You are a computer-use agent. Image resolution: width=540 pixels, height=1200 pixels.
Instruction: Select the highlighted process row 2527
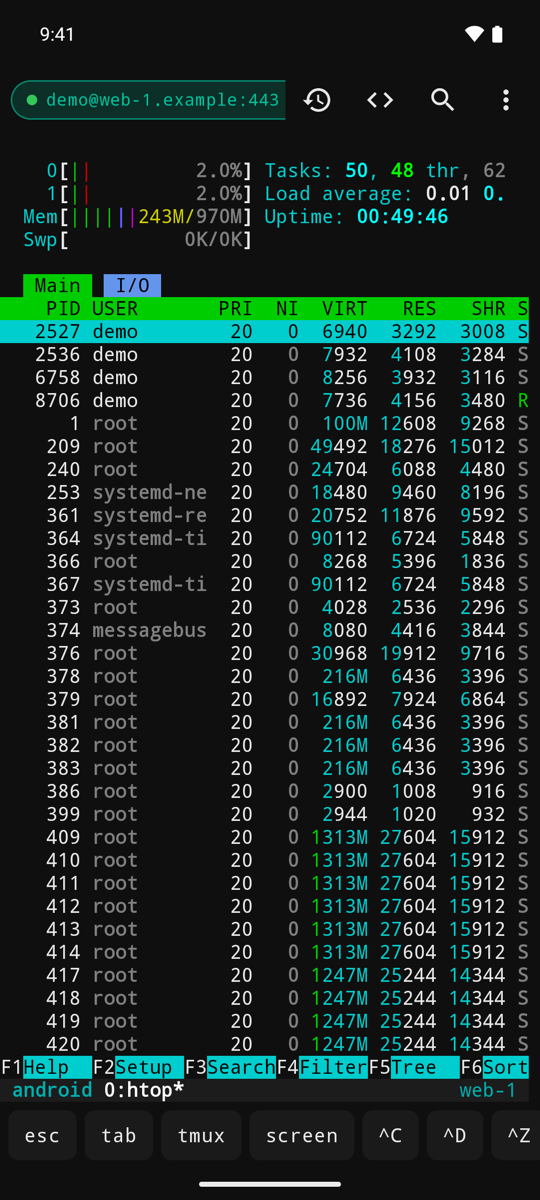265,332
